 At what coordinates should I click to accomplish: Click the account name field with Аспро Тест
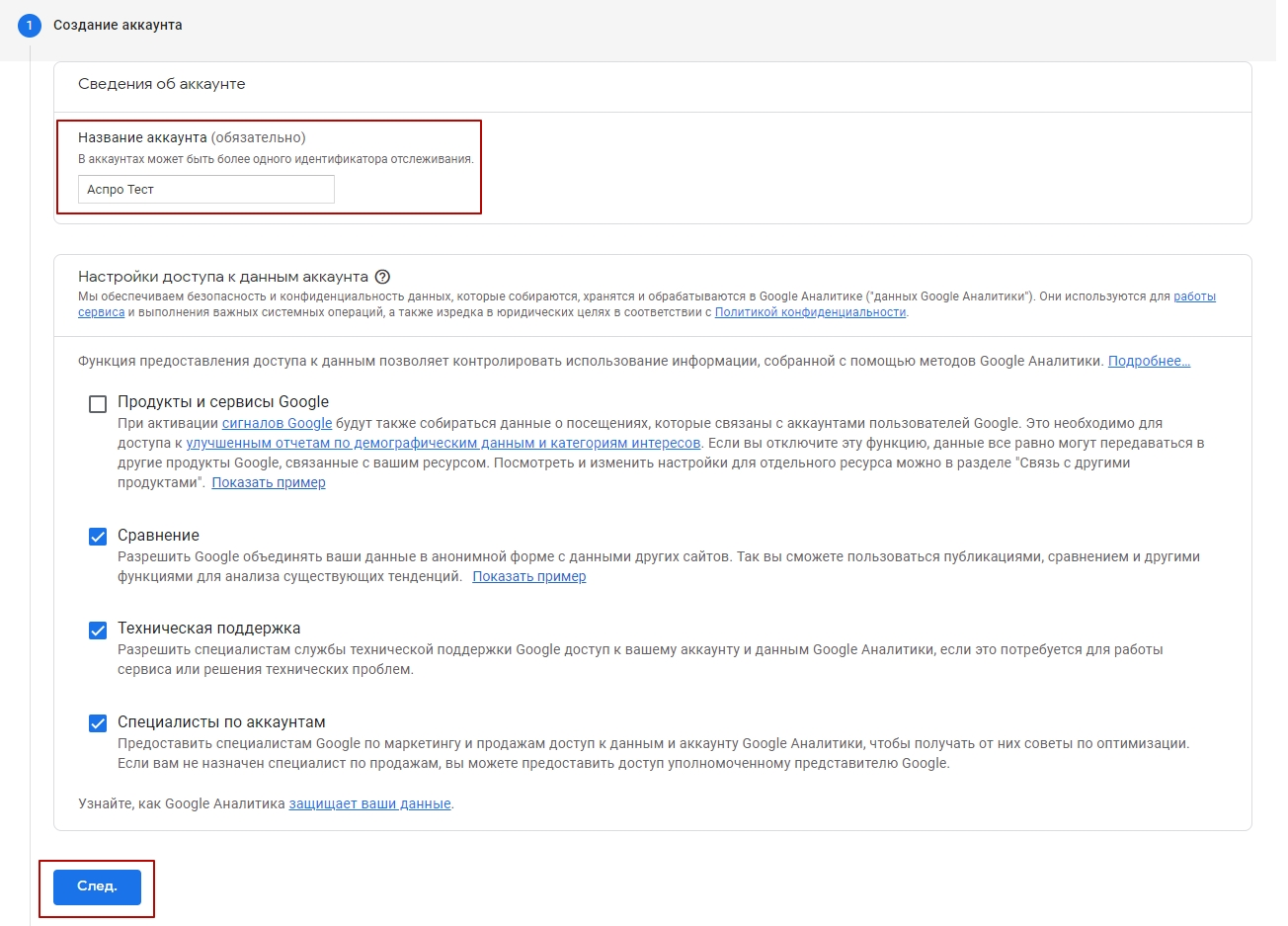[x=206, y=189]
